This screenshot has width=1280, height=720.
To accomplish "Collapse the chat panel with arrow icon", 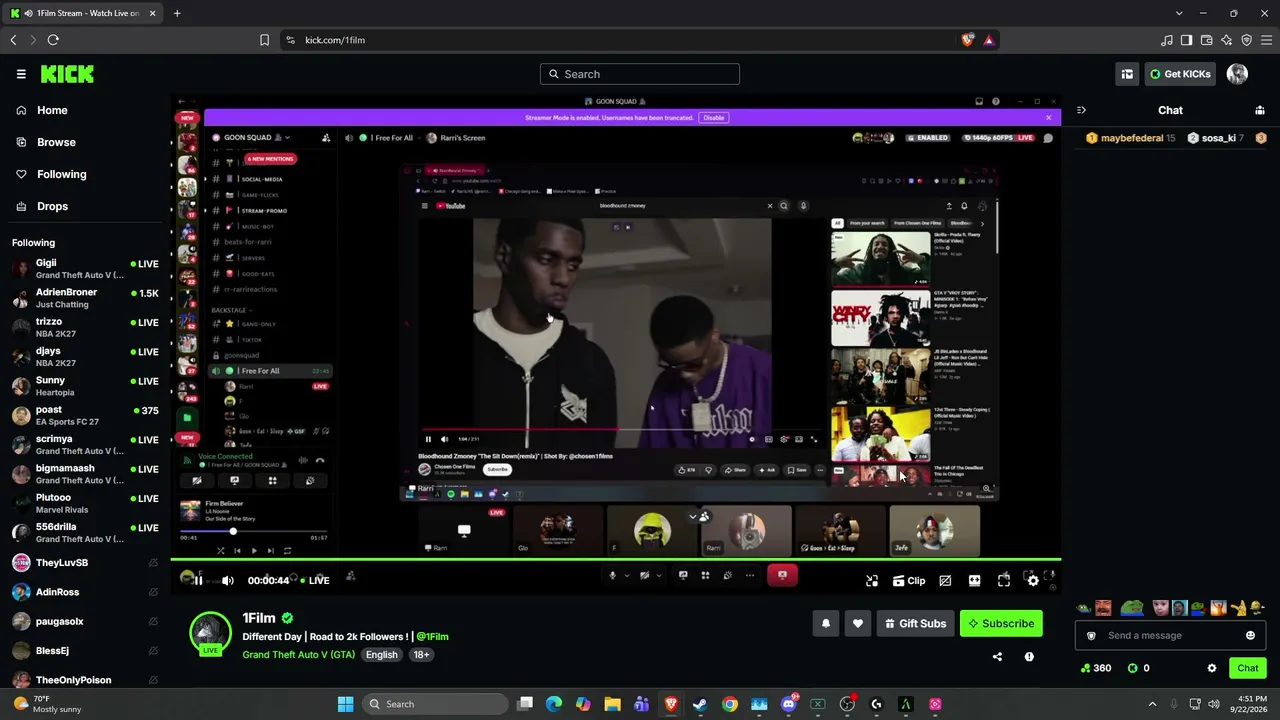I will coord(1081,110).
